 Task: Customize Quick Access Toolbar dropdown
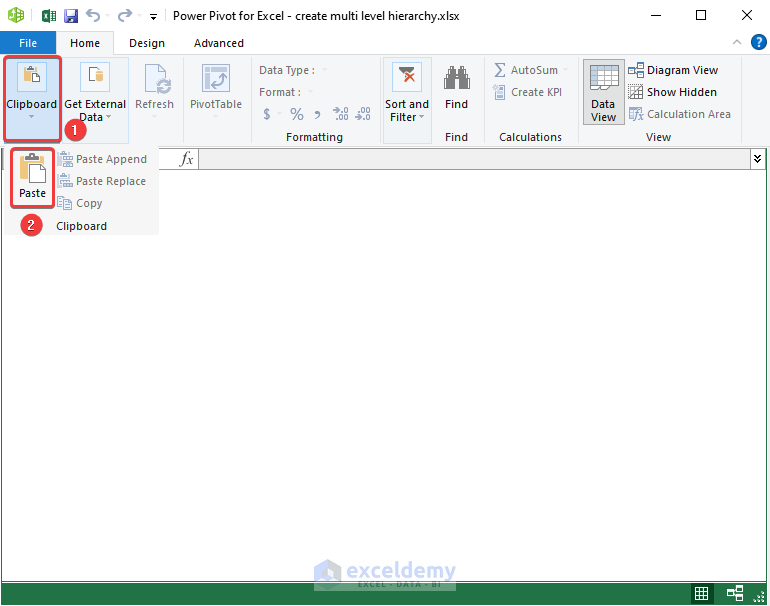(153, 17)
